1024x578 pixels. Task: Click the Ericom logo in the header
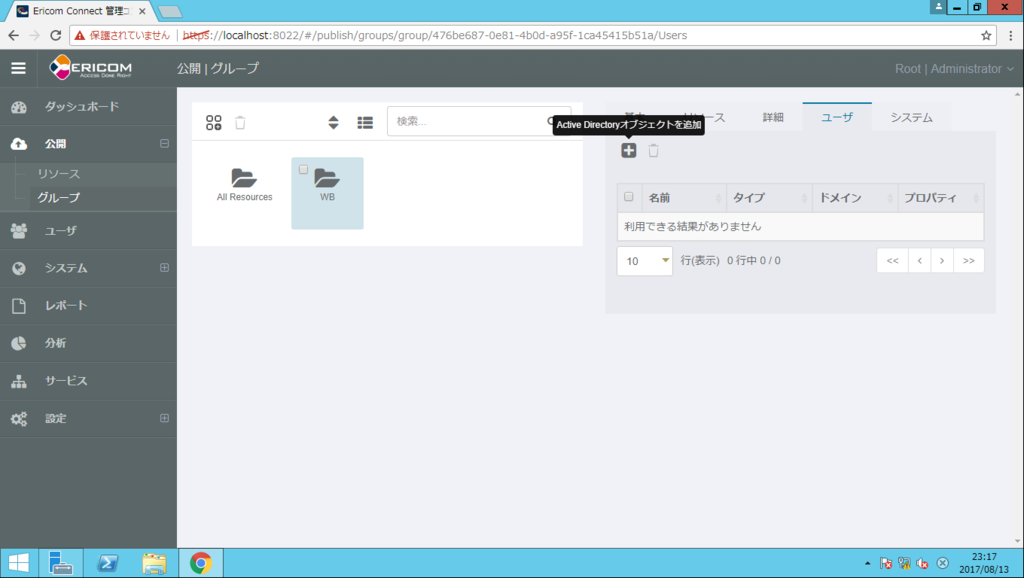coord(93,68)
